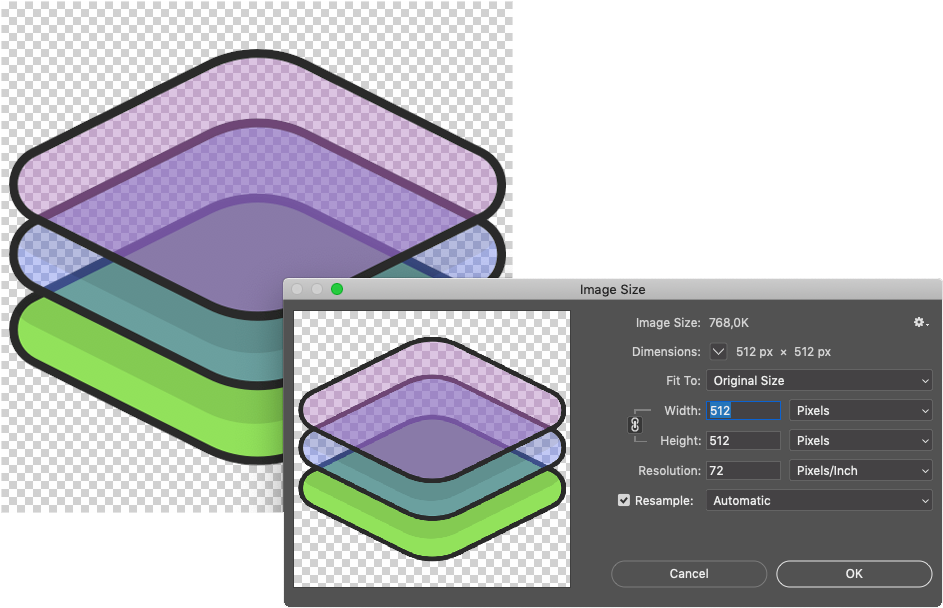Screen dimensions: 943x608
Task: Uncheck the Resample checkbox
Action: pos(624,500)
